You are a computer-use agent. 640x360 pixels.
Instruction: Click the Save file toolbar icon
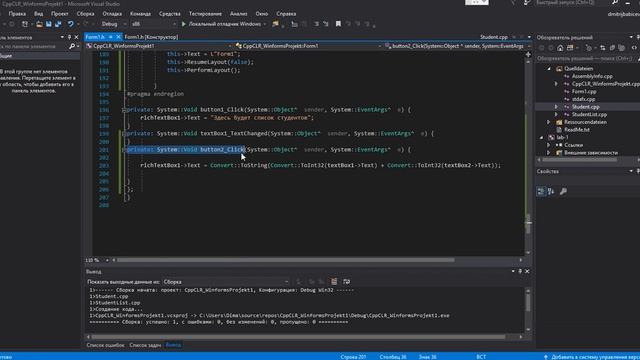[x=49, y=24]
